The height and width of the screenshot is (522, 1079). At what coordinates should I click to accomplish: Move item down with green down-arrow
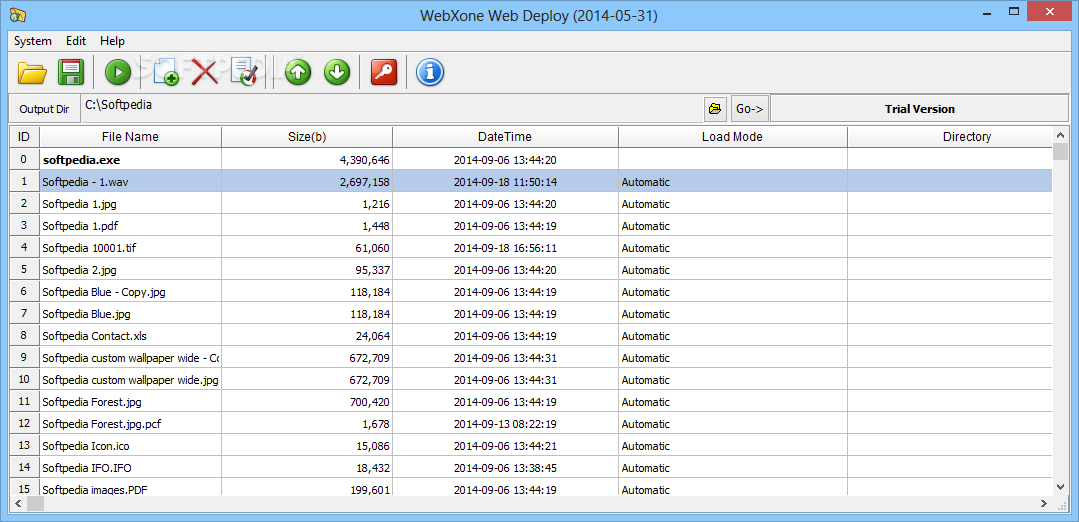click(x=336, y=72)
